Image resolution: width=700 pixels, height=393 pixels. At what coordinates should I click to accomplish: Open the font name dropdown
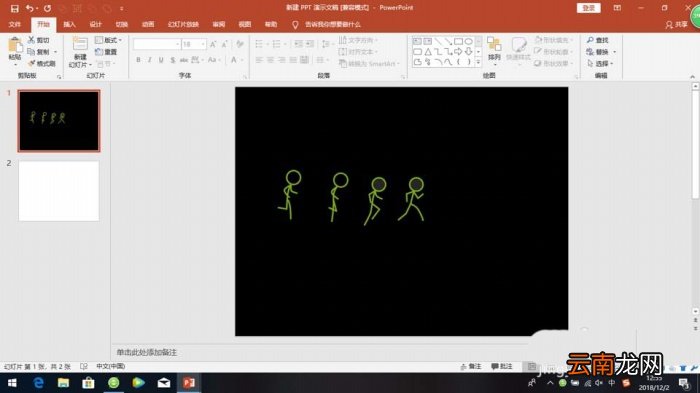pos(177,44)
